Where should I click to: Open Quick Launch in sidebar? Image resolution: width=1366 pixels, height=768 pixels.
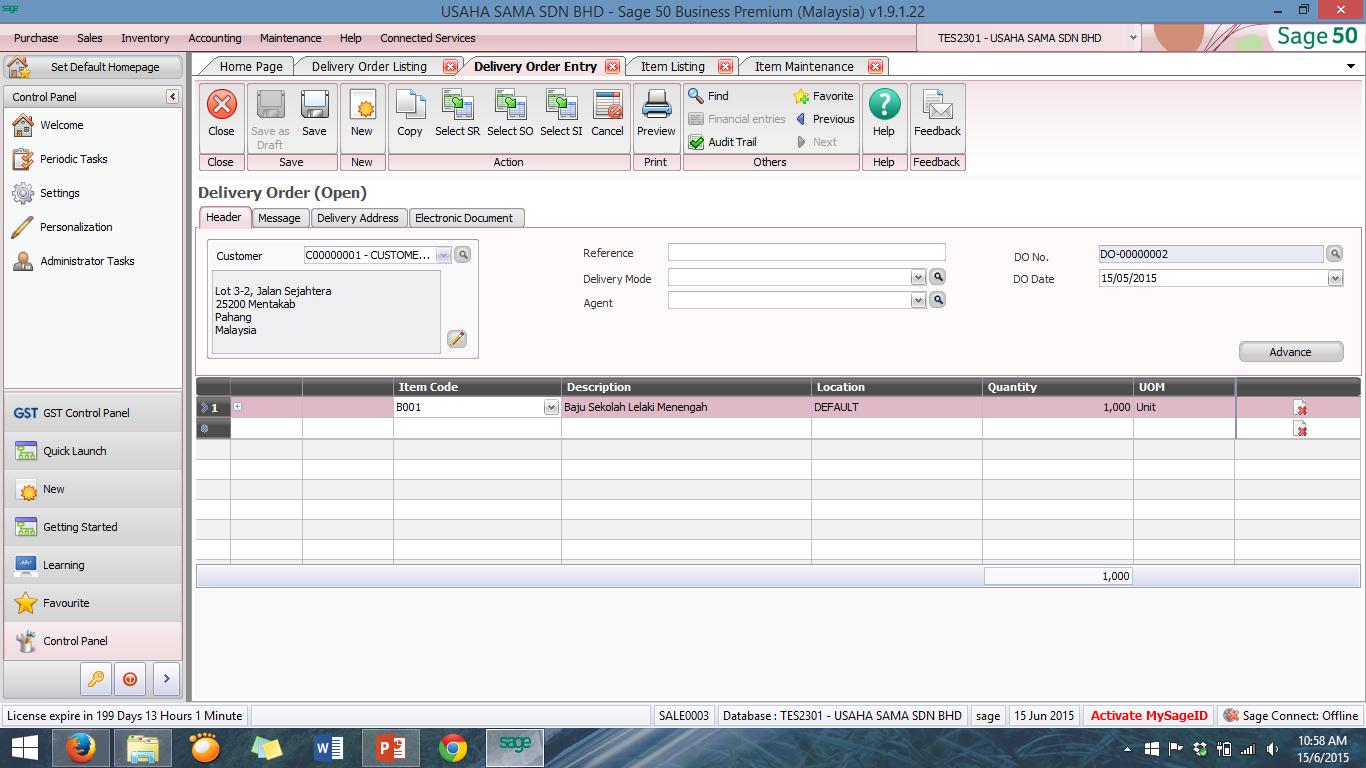click(93, 451)
